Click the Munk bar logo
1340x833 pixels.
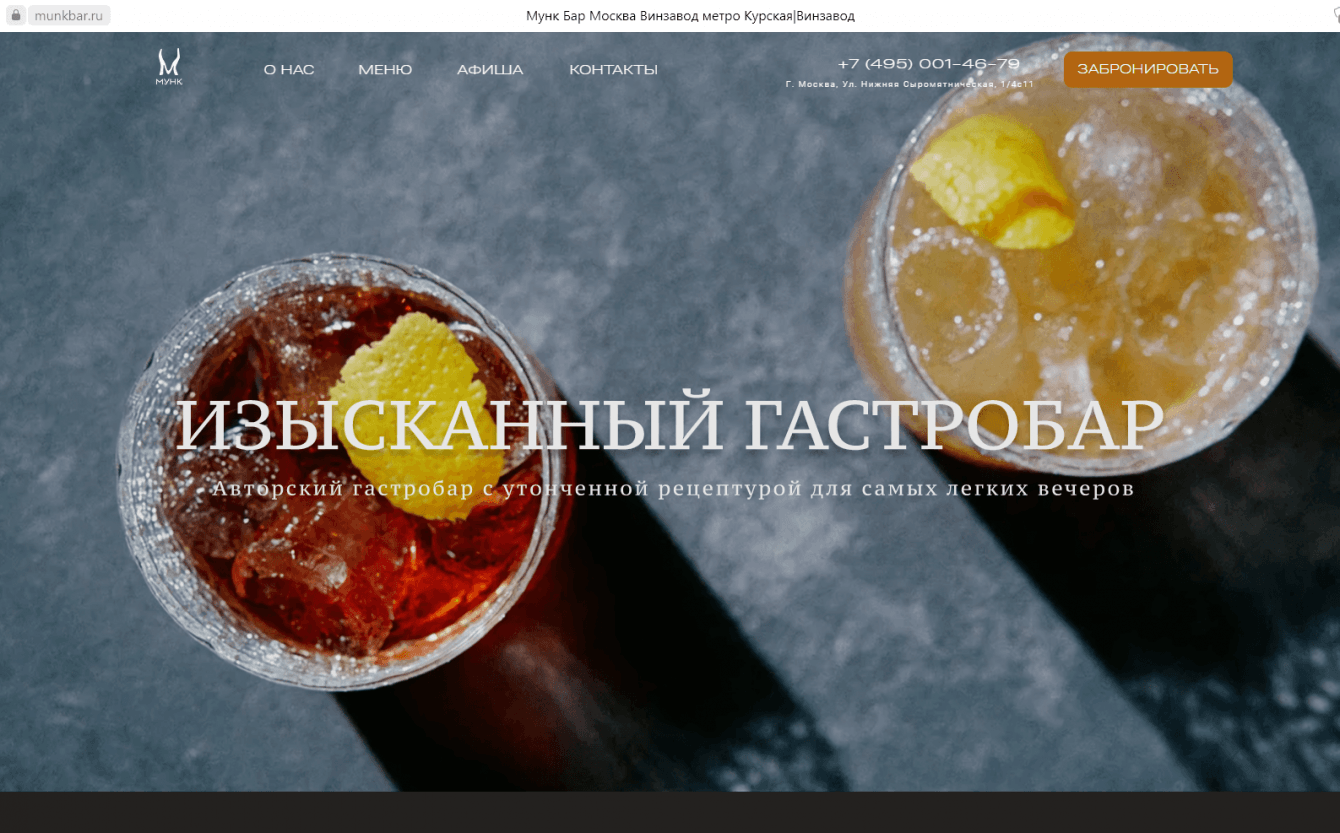pyautogui.click(x=169, y=67)
